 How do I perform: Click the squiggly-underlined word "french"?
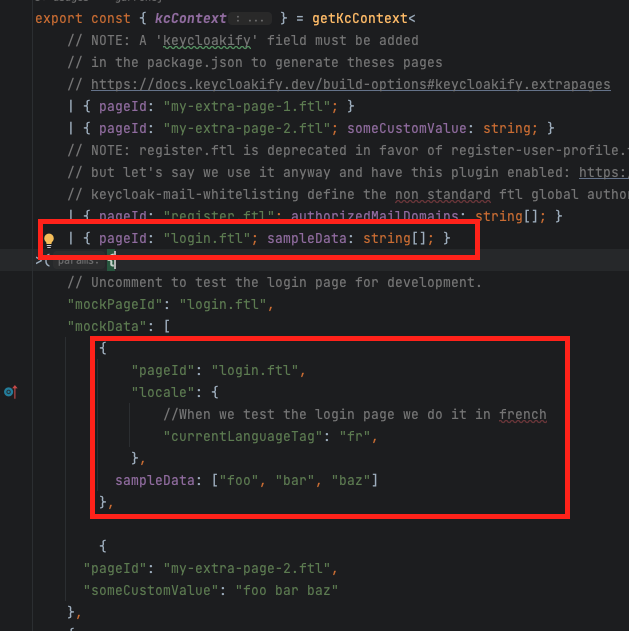click(523, 414)
